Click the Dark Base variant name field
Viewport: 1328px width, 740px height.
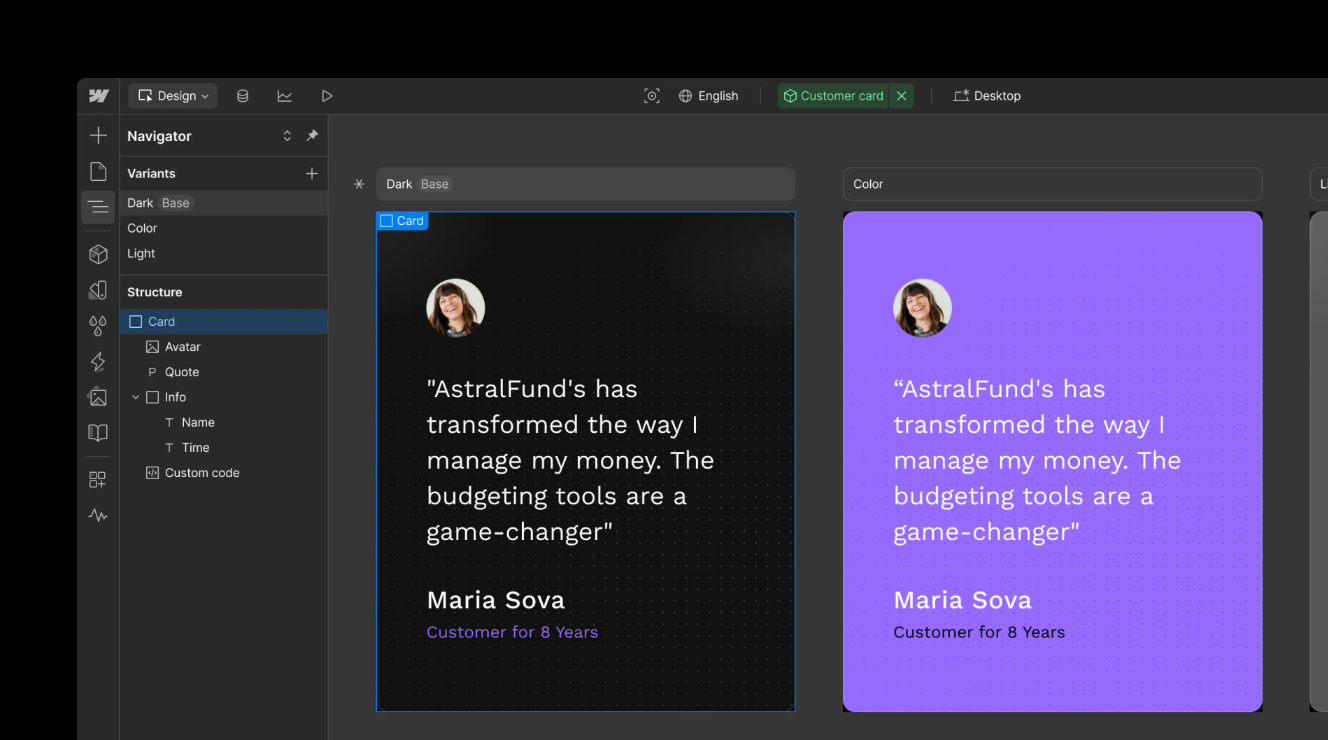point(586,184)
